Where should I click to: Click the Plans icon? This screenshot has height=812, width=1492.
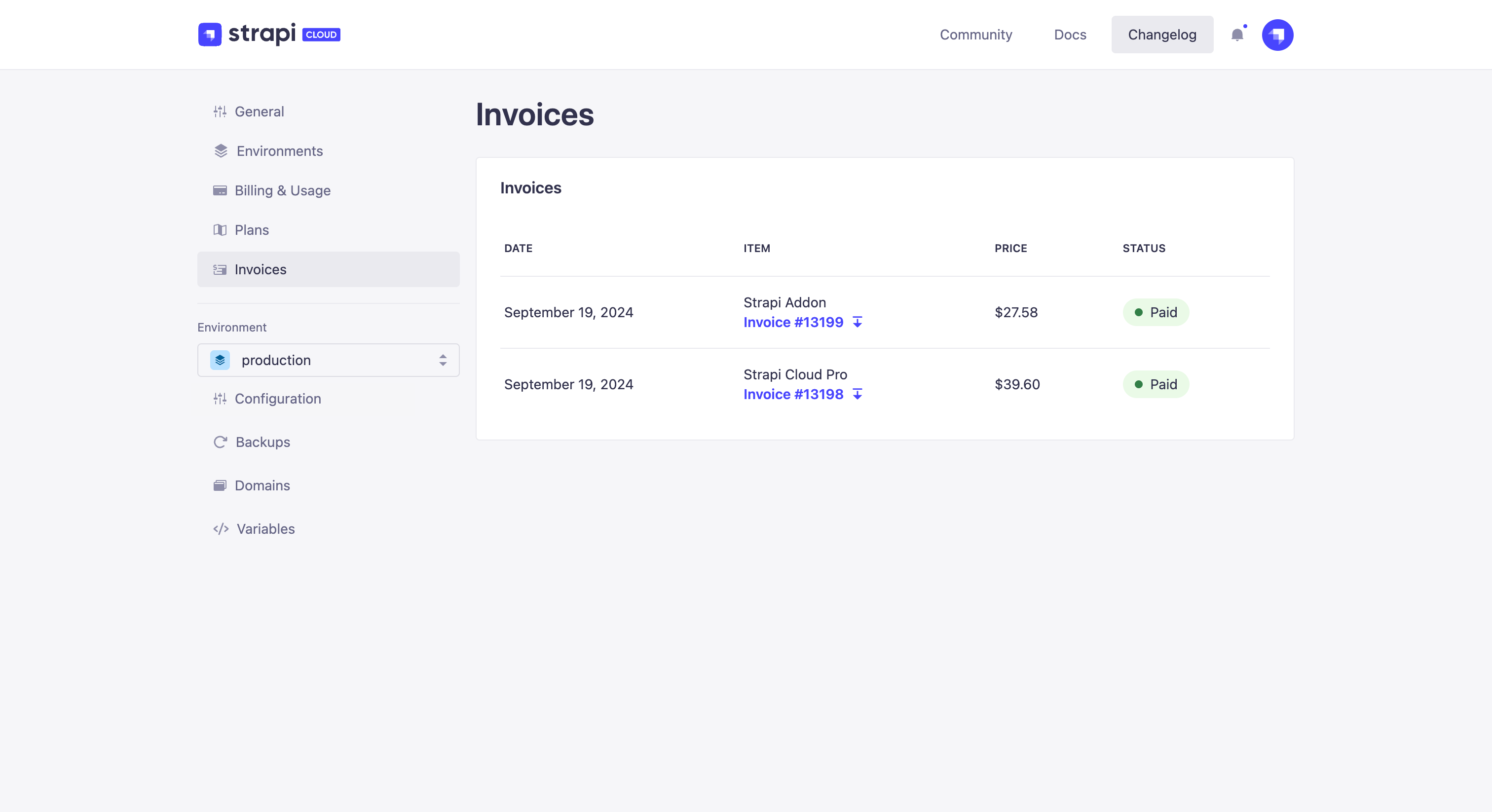point(219,229)
